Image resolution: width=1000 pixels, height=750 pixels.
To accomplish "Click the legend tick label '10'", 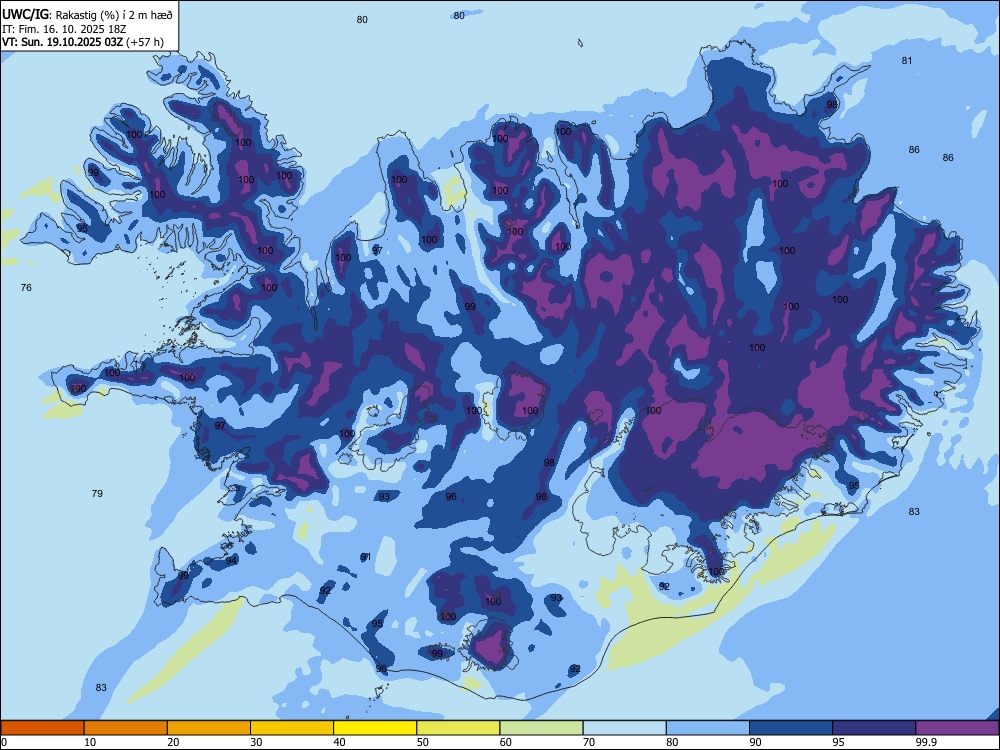I will 90,742.
